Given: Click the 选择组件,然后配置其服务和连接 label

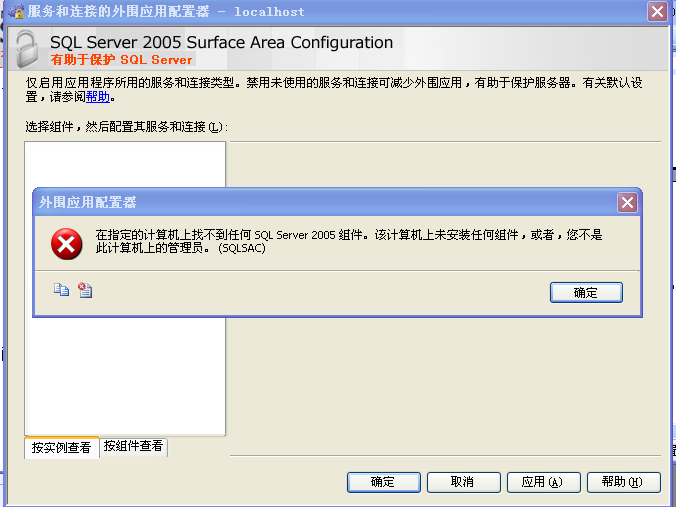Looking at the screenshot, I should 126,127.
